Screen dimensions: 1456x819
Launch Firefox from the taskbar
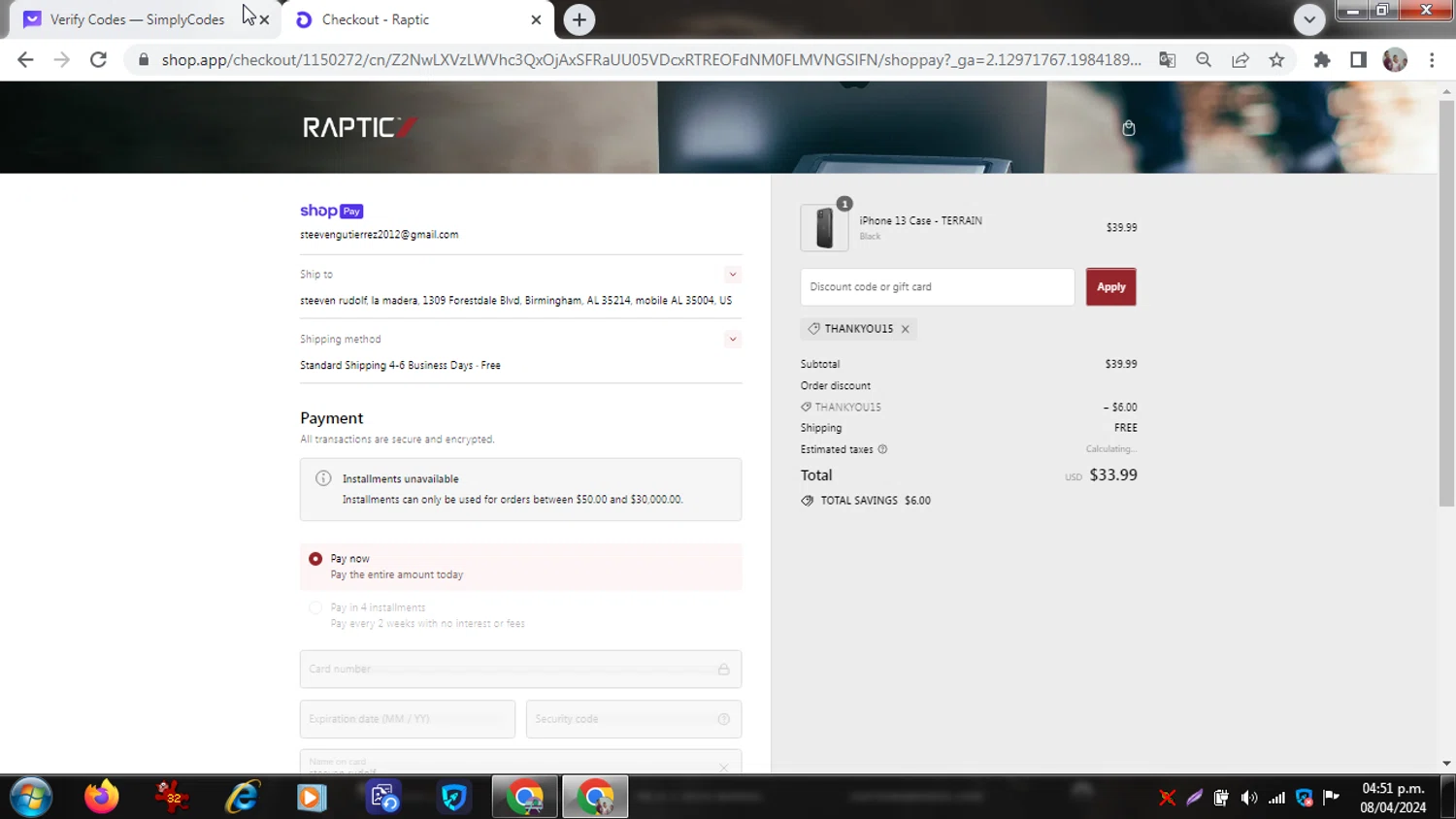[101, 797]
